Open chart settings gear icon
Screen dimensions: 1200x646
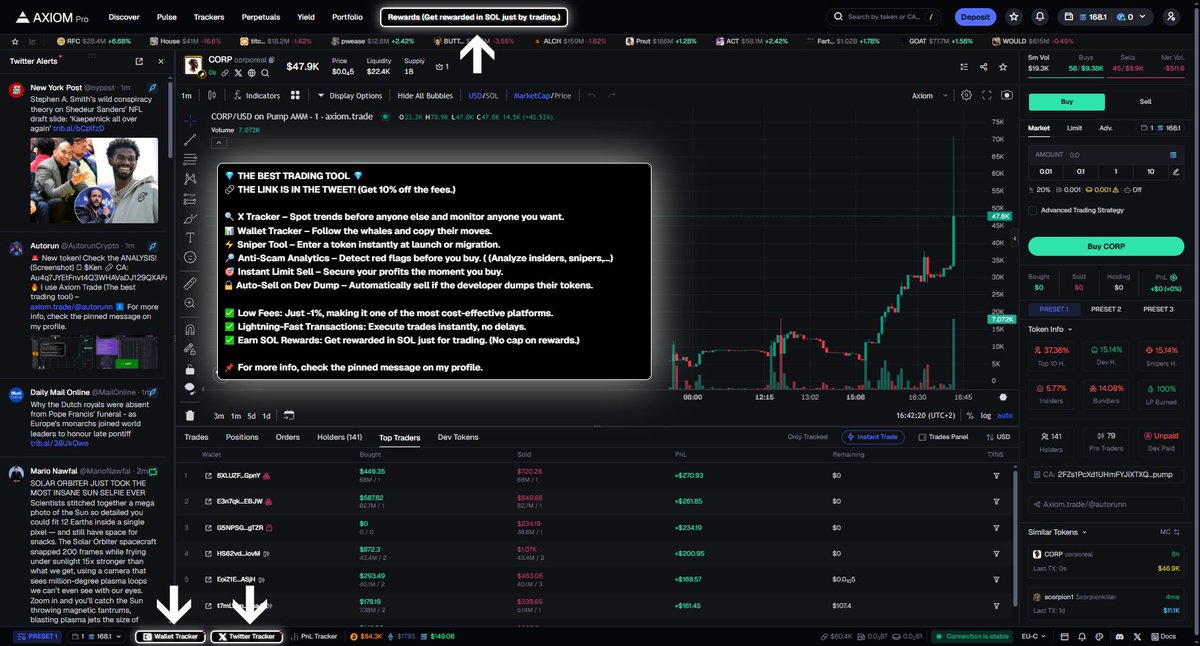click(x=966, y=96)
